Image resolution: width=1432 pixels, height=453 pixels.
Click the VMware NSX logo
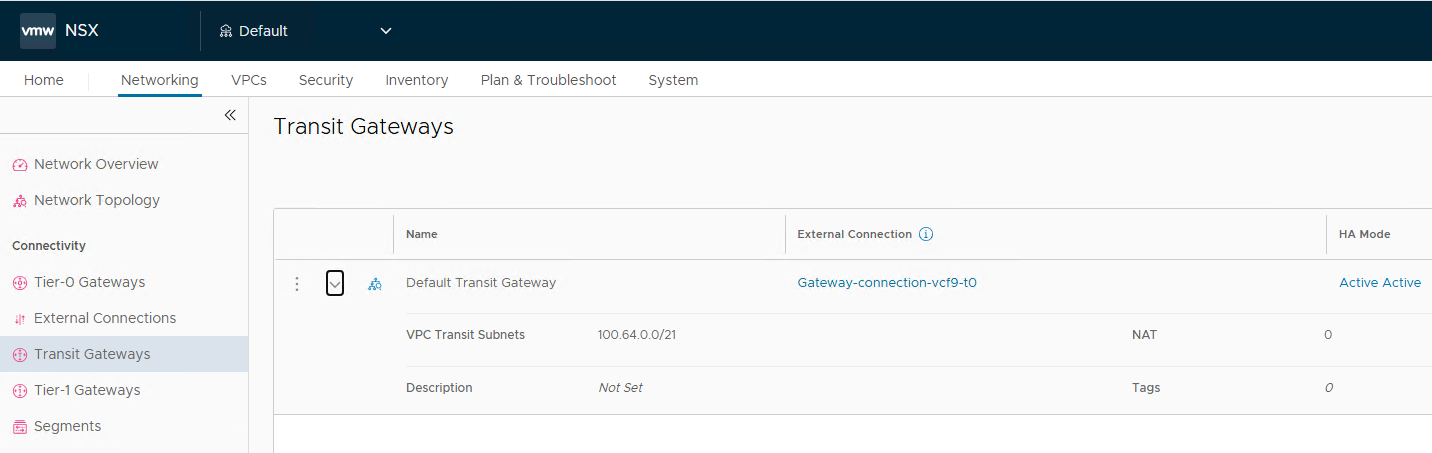tap(38, 30)
